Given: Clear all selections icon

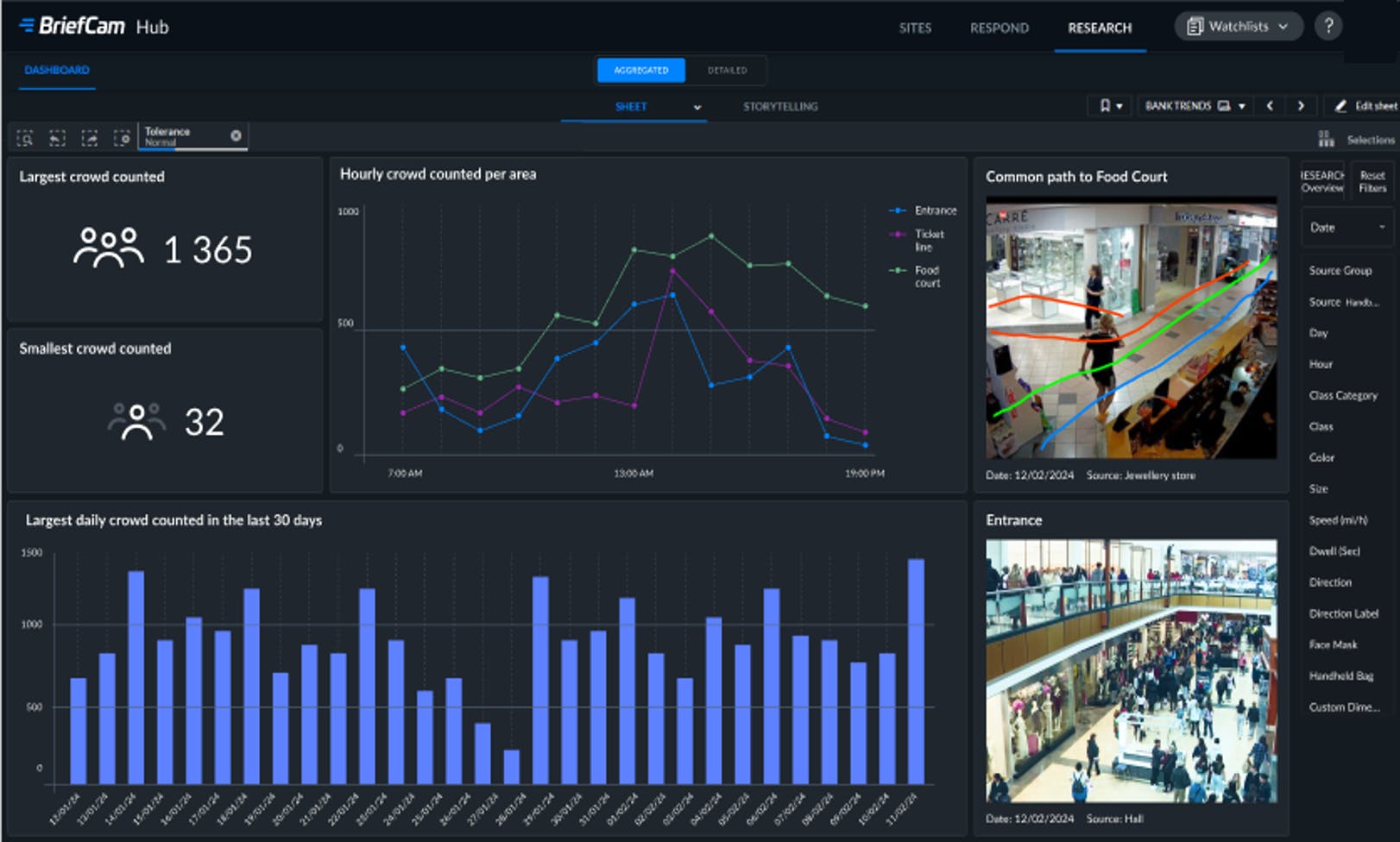Looking at the screenshot, I should [x=122, y=138].
